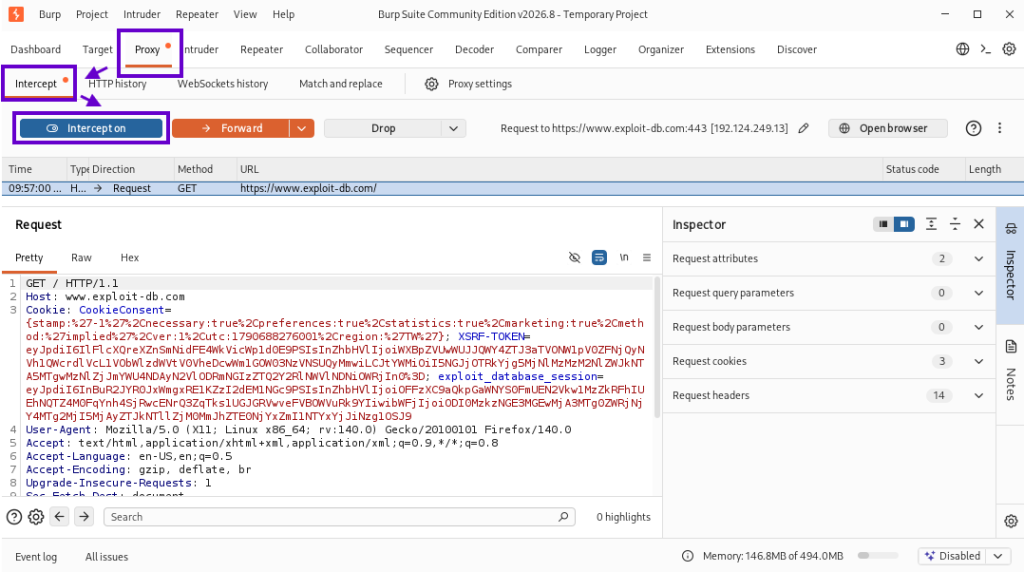Expand Request headers section
The height and width of the screenshot is (572, 1024).
point(978,395)
